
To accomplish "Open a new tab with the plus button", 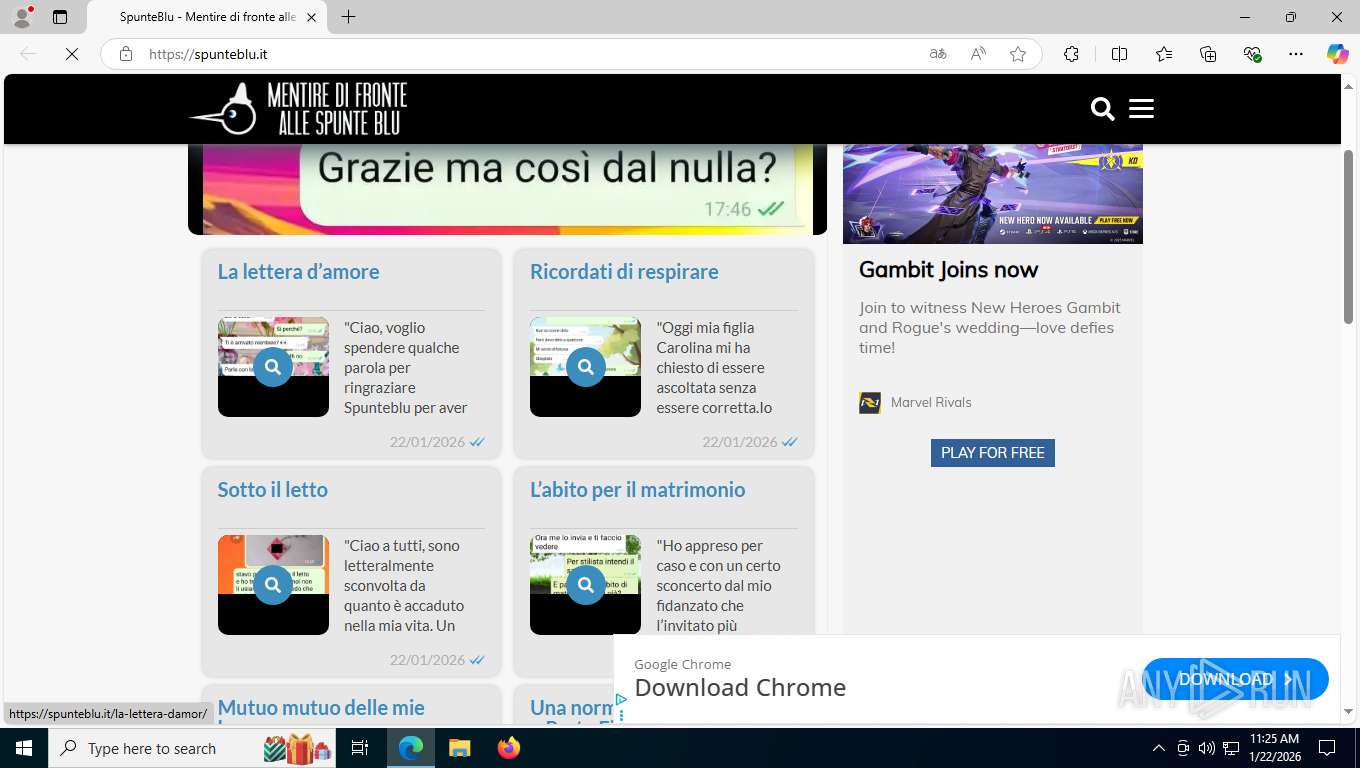I will tap(348, 17).
